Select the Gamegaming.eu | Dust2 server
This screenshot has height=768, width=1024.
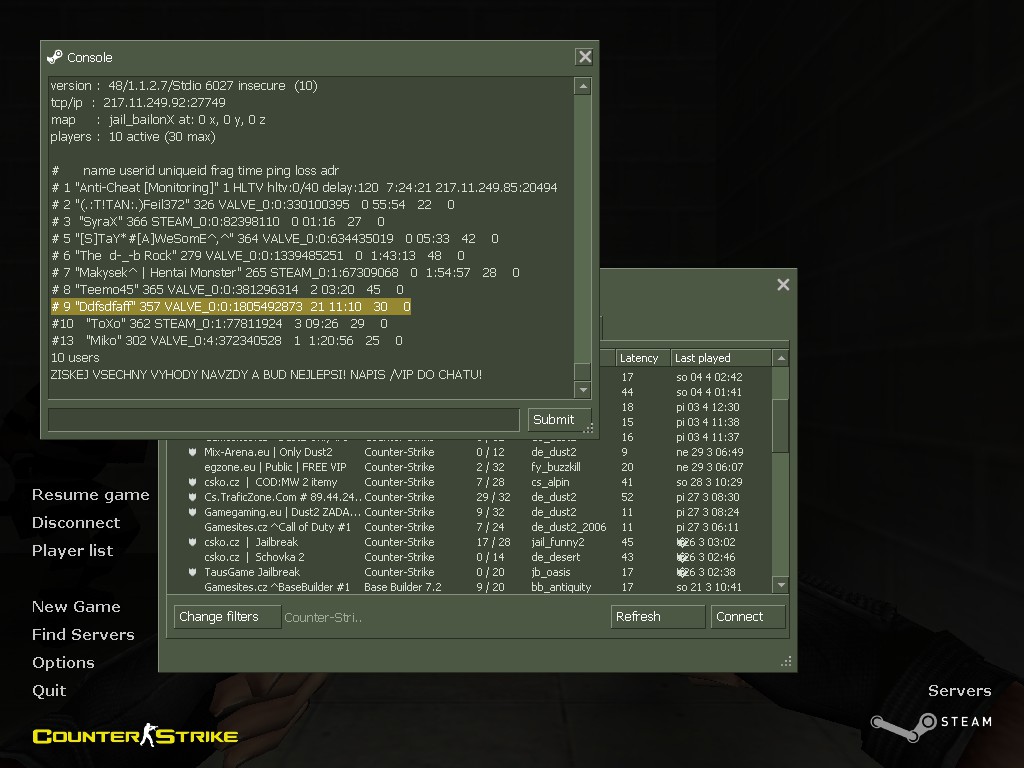point(470,512)
